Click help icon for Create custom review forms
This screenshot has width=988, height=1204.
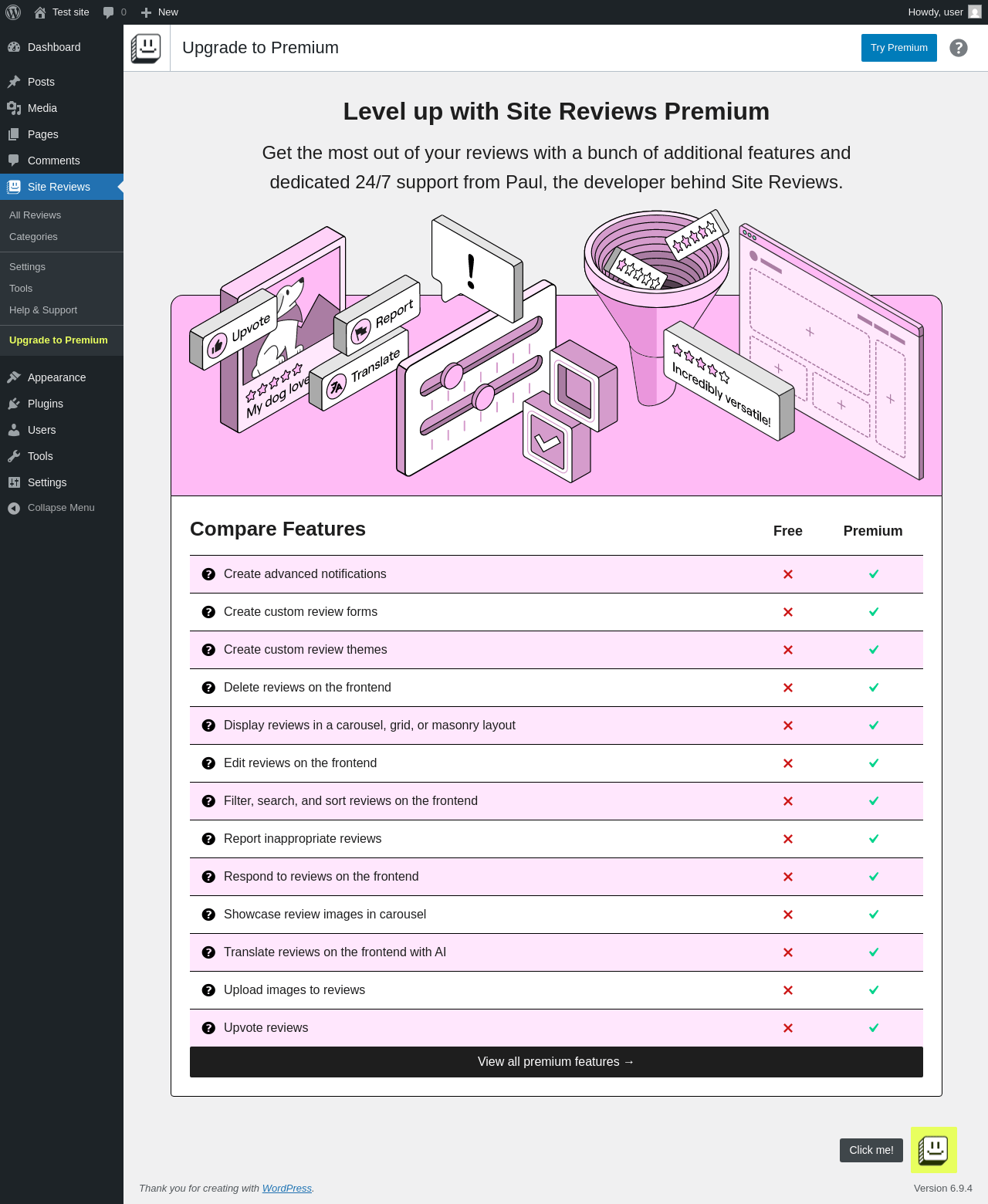pyautogui.click(x=208, y=612)
